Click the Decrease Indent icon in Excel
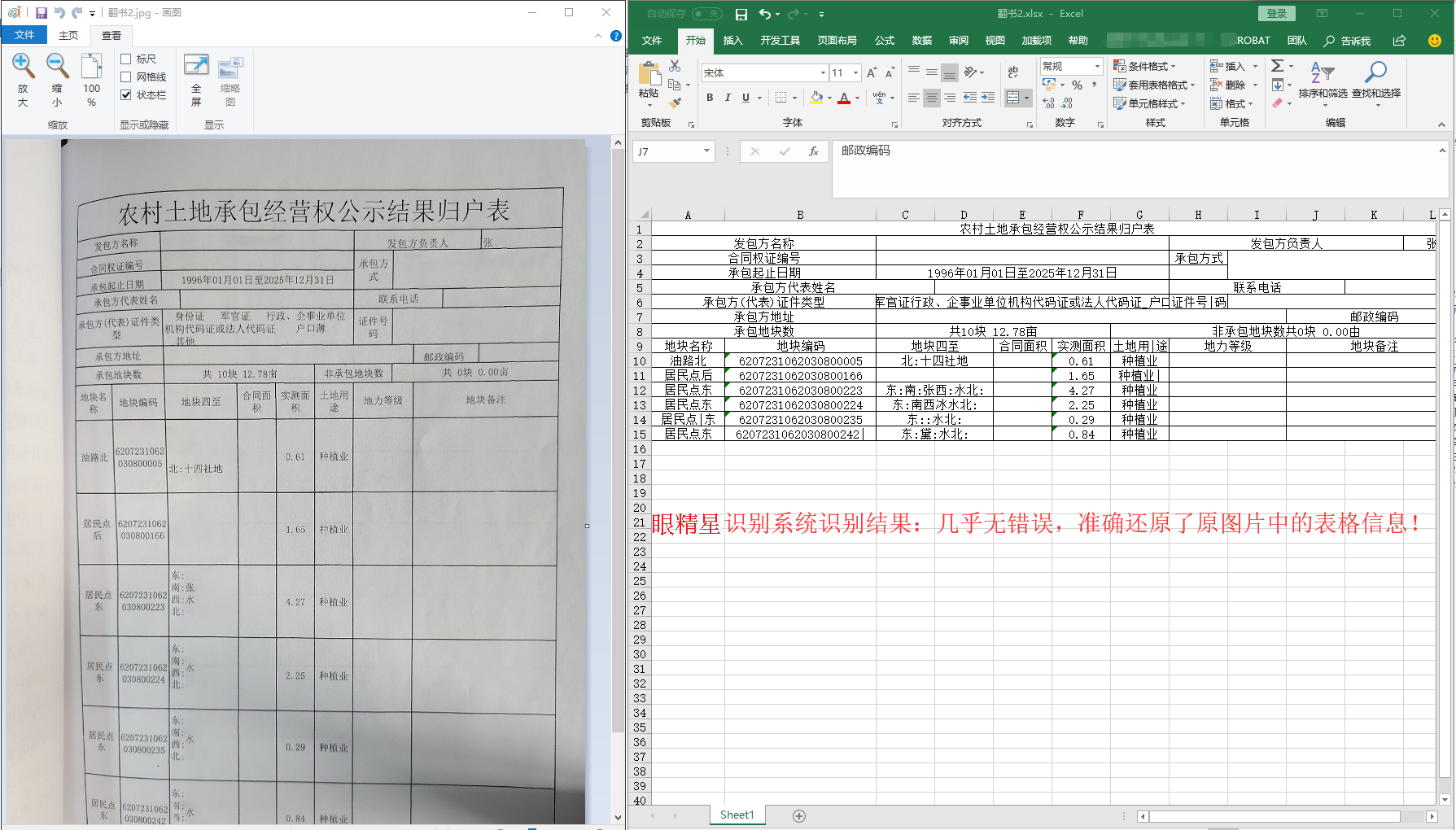 970,98
